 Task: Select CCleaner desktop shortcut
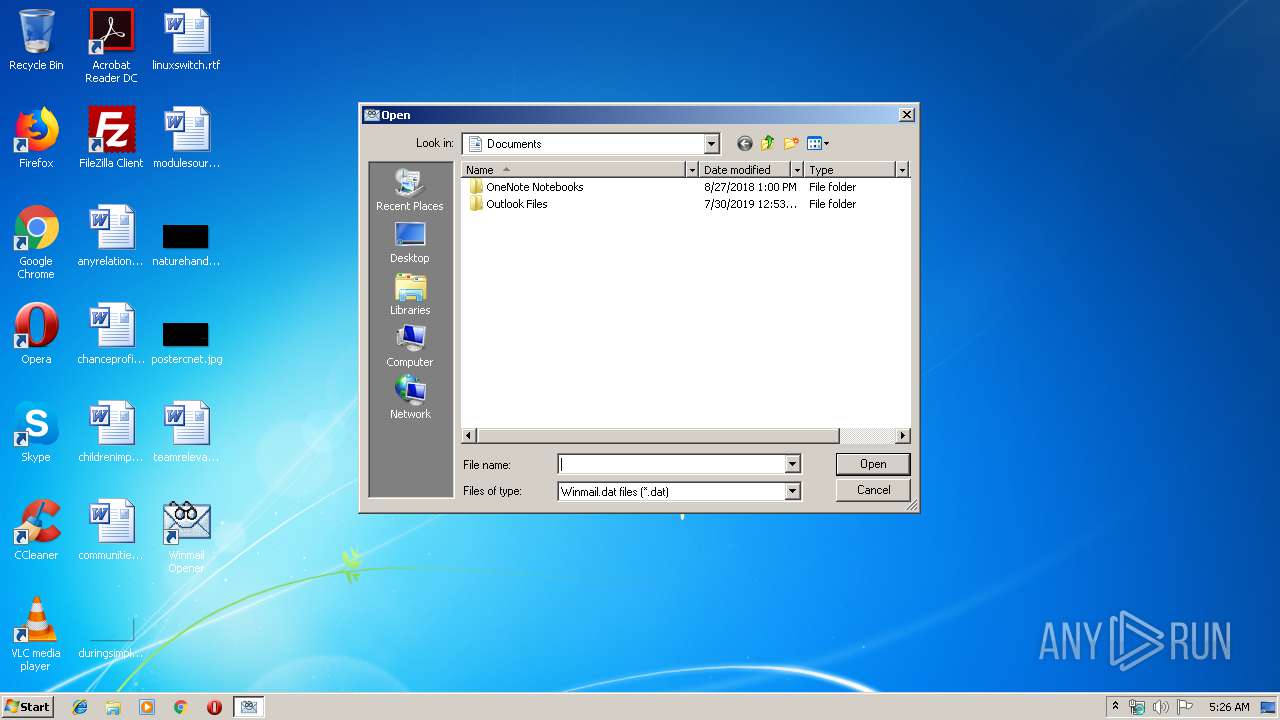click(36, 531)
